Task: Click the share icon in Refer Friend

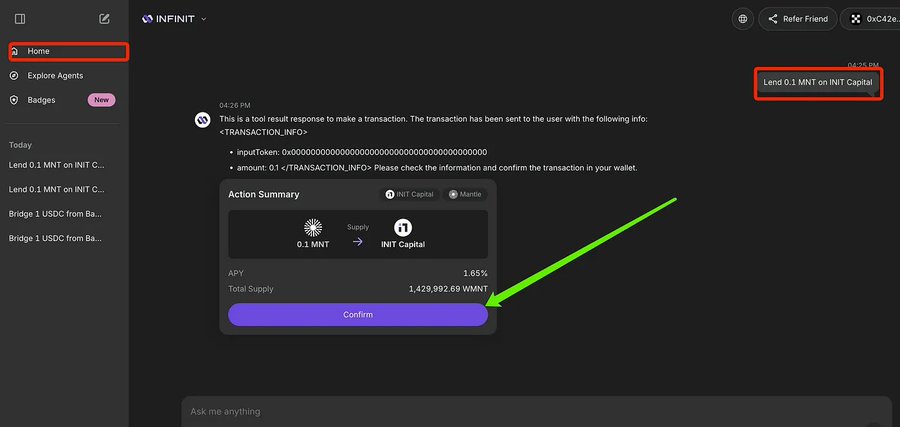Action: click(773, 19)
